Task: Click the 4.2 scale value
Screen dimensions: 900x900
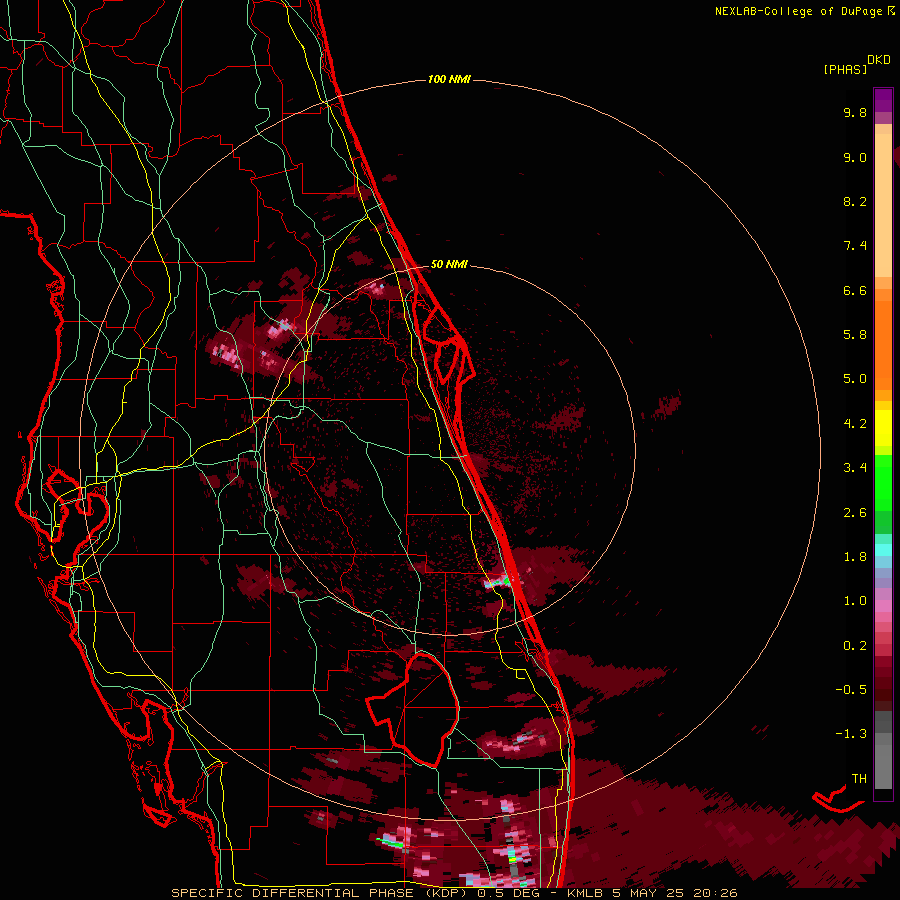Action: point(855,424)
